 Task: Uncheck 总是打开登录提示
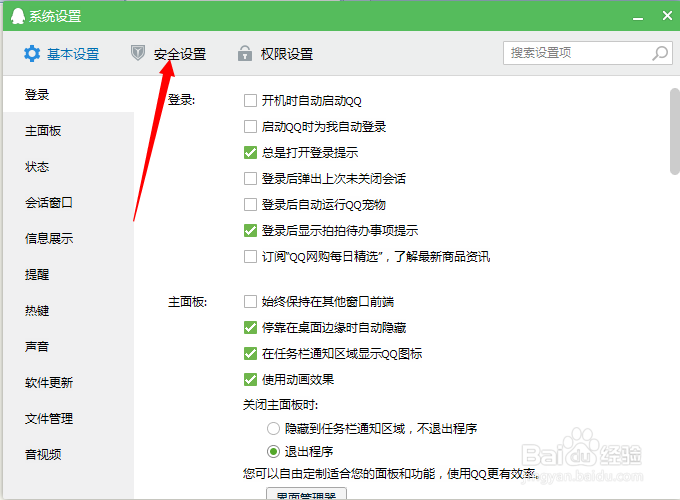pos(250,153)
